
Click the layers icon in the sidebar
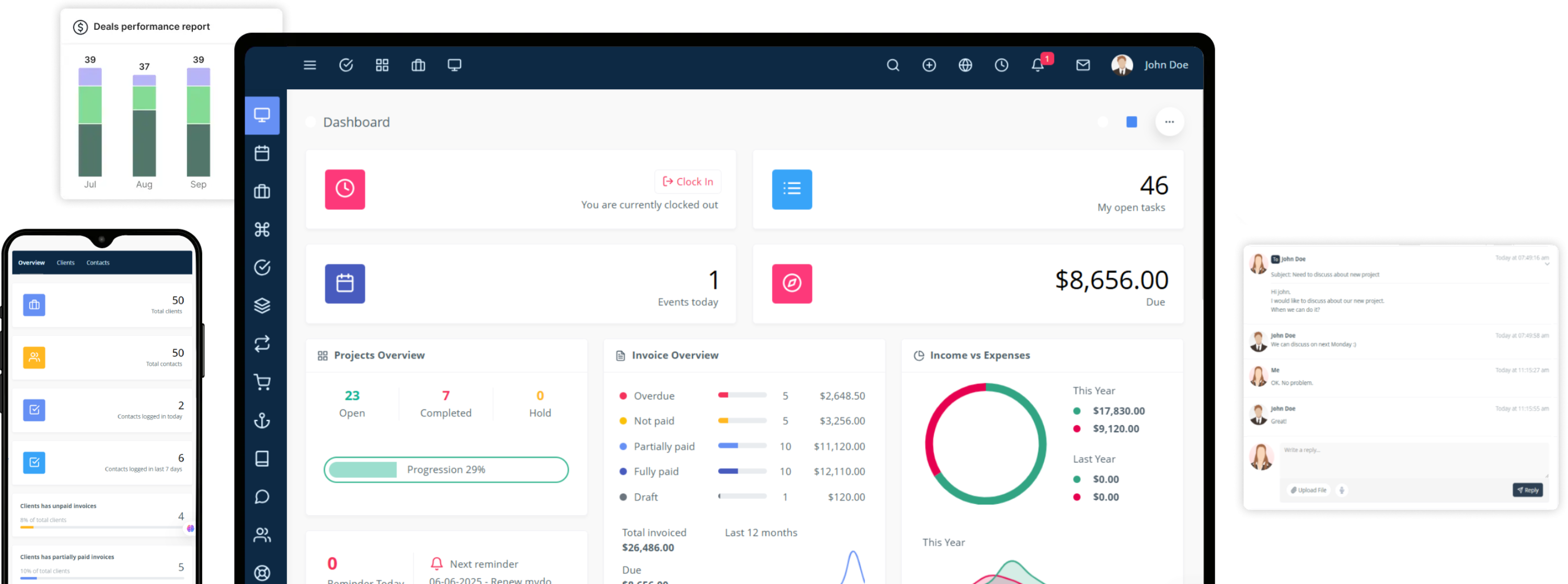click(x=262, y=306)
